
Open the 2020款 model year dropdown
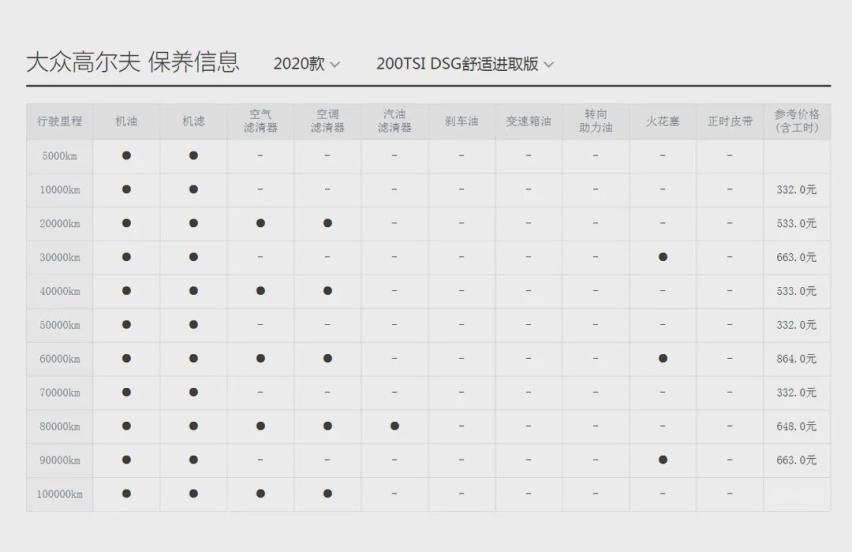306,64
